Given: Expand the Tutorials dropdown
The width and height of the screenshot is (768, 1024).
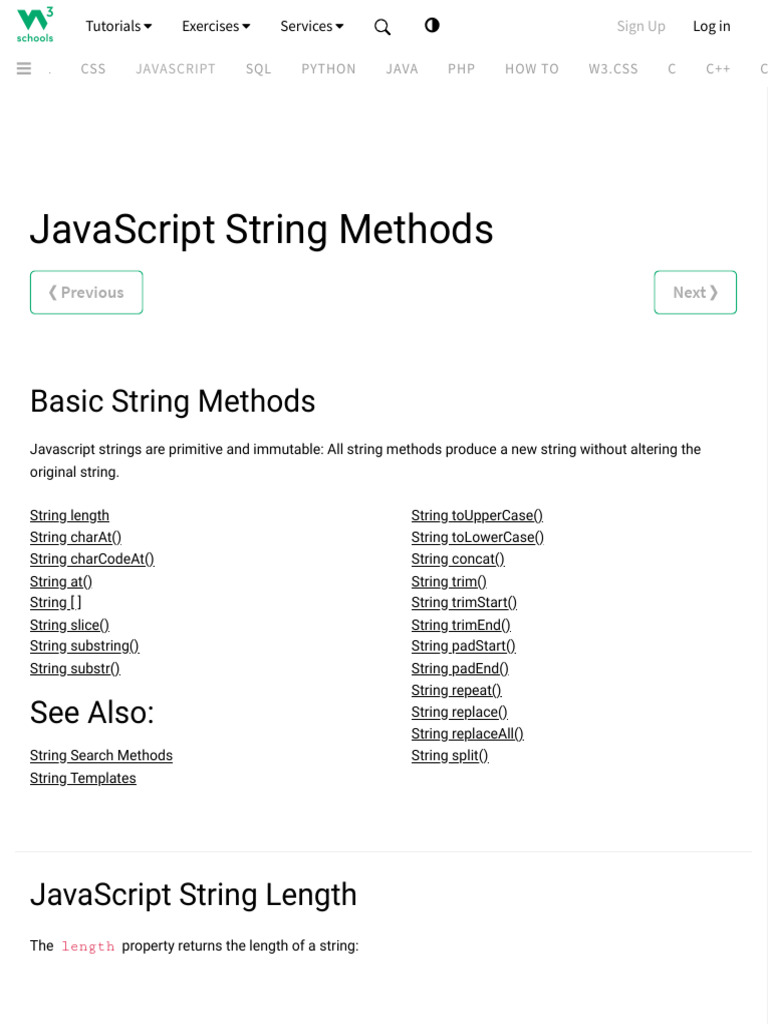Looking at the screenshot, I should (x=118, y=26).
